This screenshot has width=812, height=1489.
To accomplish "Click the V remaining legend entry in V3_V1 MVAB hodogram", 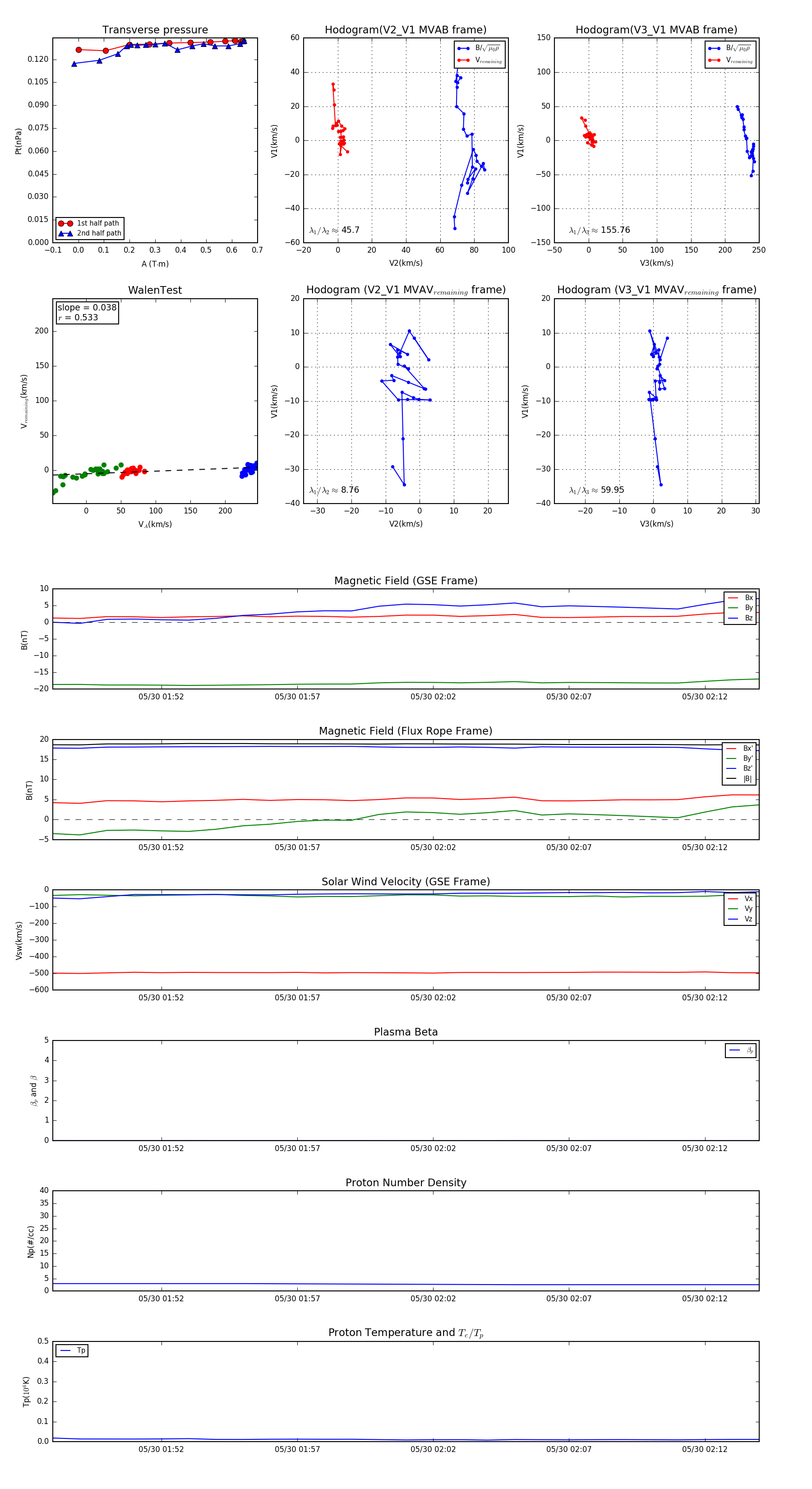I will (730, 61).
